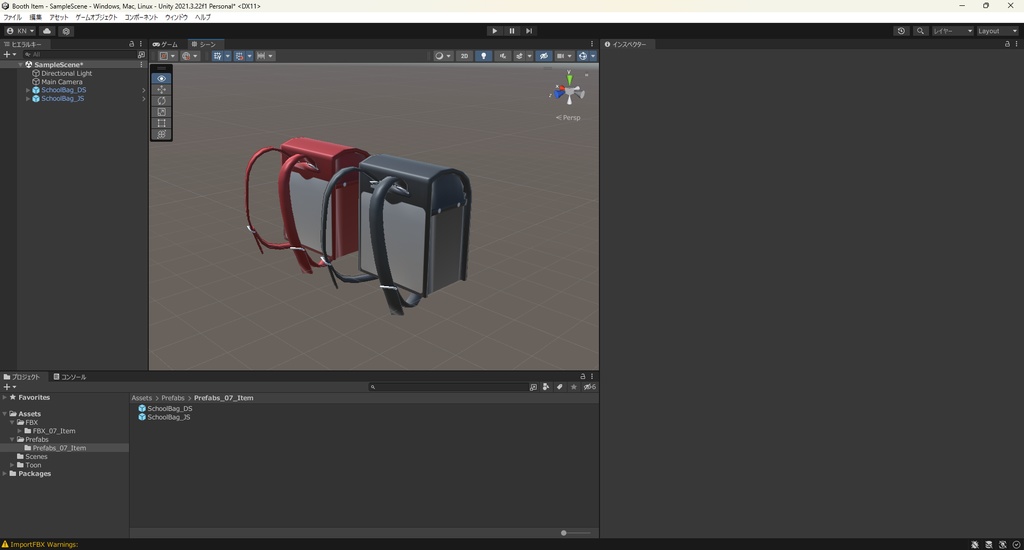
Task: Select the Rotate tool in scene toolbar
Action: coord(161,101)
